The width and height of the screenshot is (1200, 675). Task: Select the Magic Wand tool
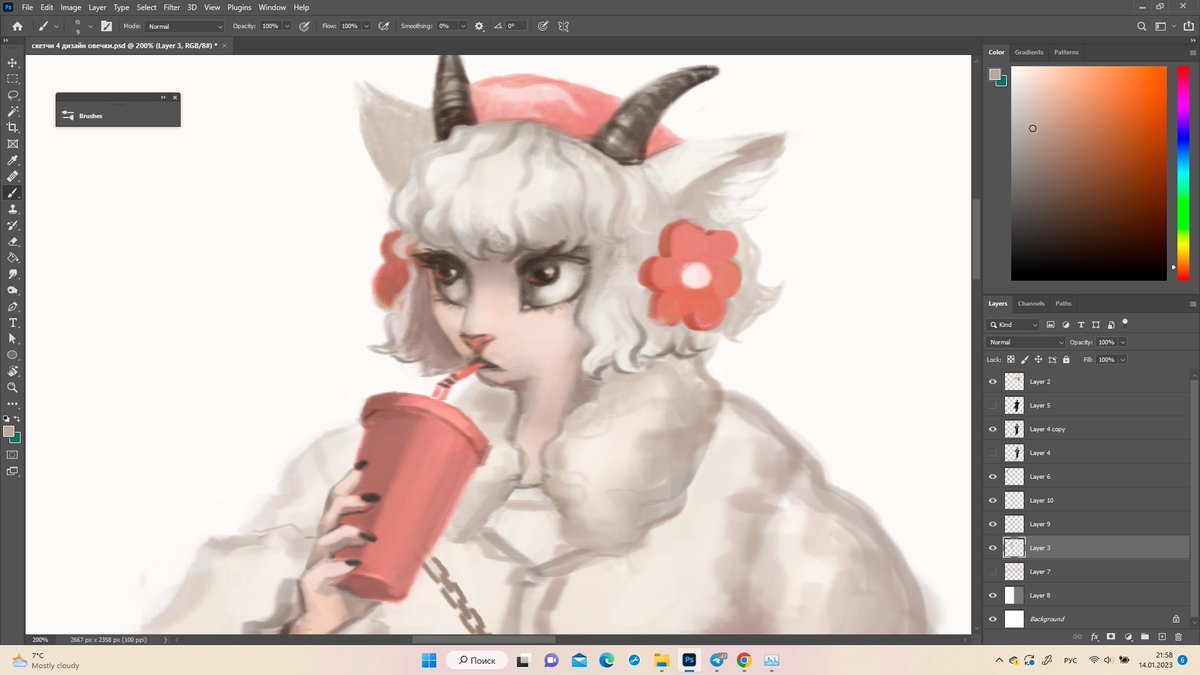pos(13,111)
